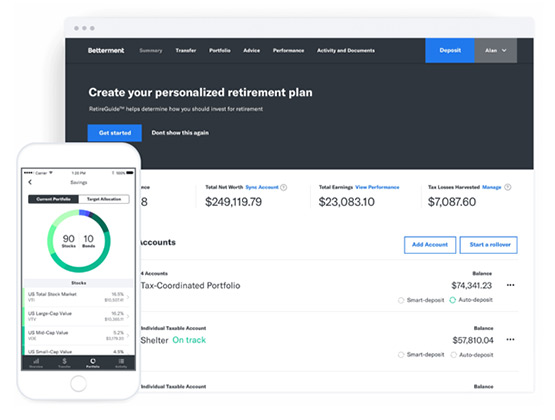Click the On track status label
The width and height of the screenshot is (555, 420).
pos(189,340)
